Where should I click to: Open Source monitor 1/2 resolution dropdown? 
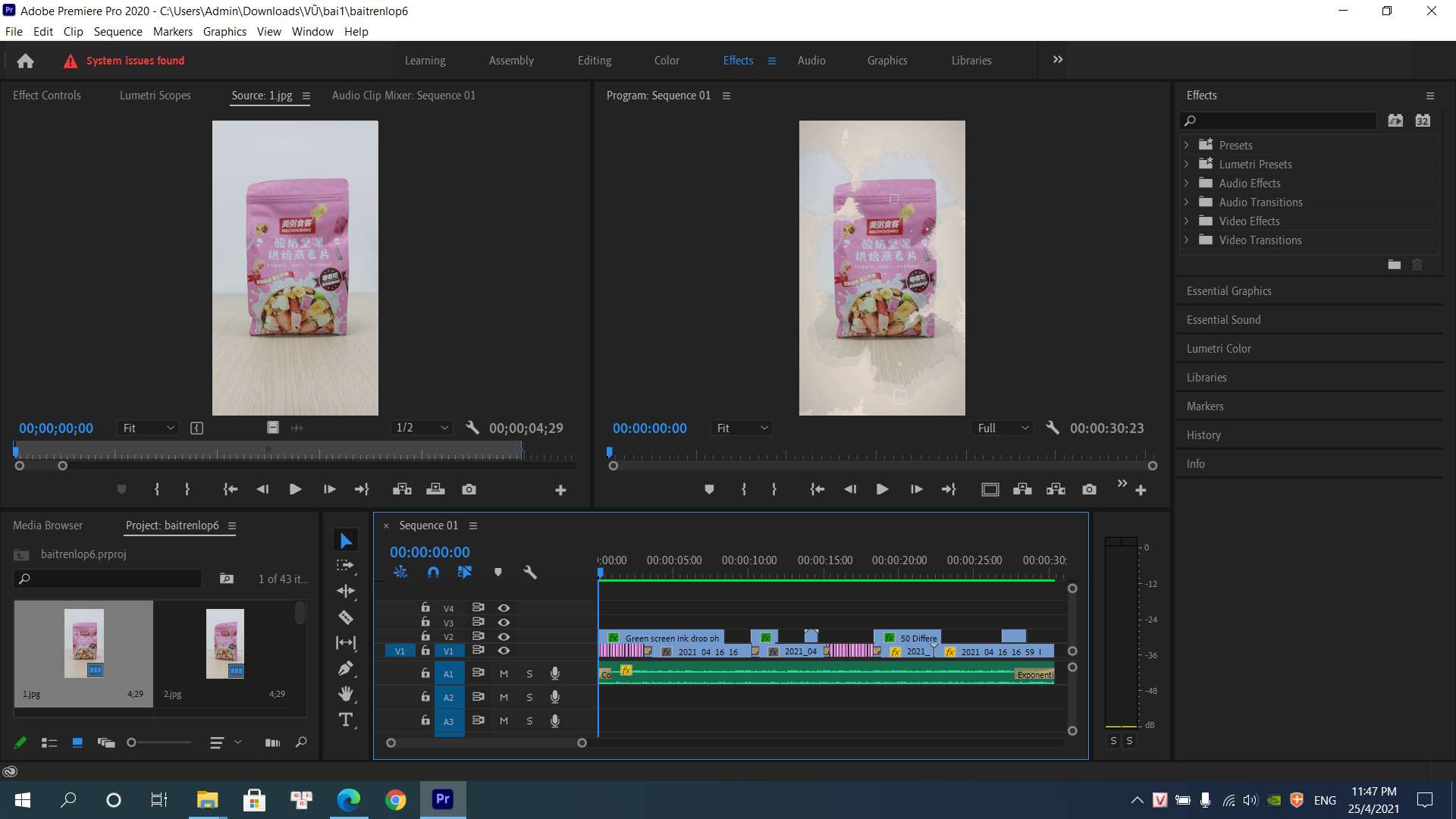click(422, 428)
